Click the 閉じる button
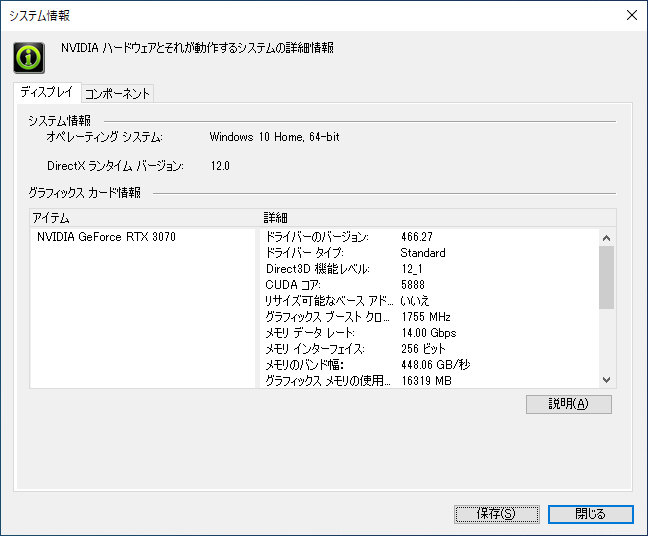 pyautogui.click(x=591, y=514)
